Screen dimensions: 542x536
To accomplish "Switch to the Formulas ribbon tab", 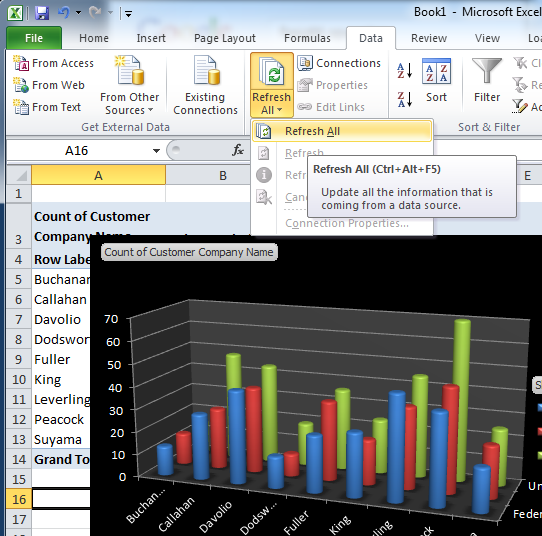I will point(307,38).
